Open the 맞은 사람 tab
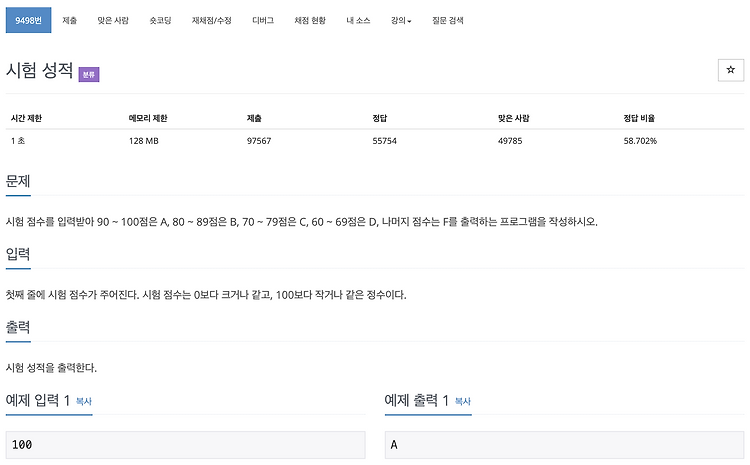The width and height of the screenshot is (750, 465). [113, 20]
